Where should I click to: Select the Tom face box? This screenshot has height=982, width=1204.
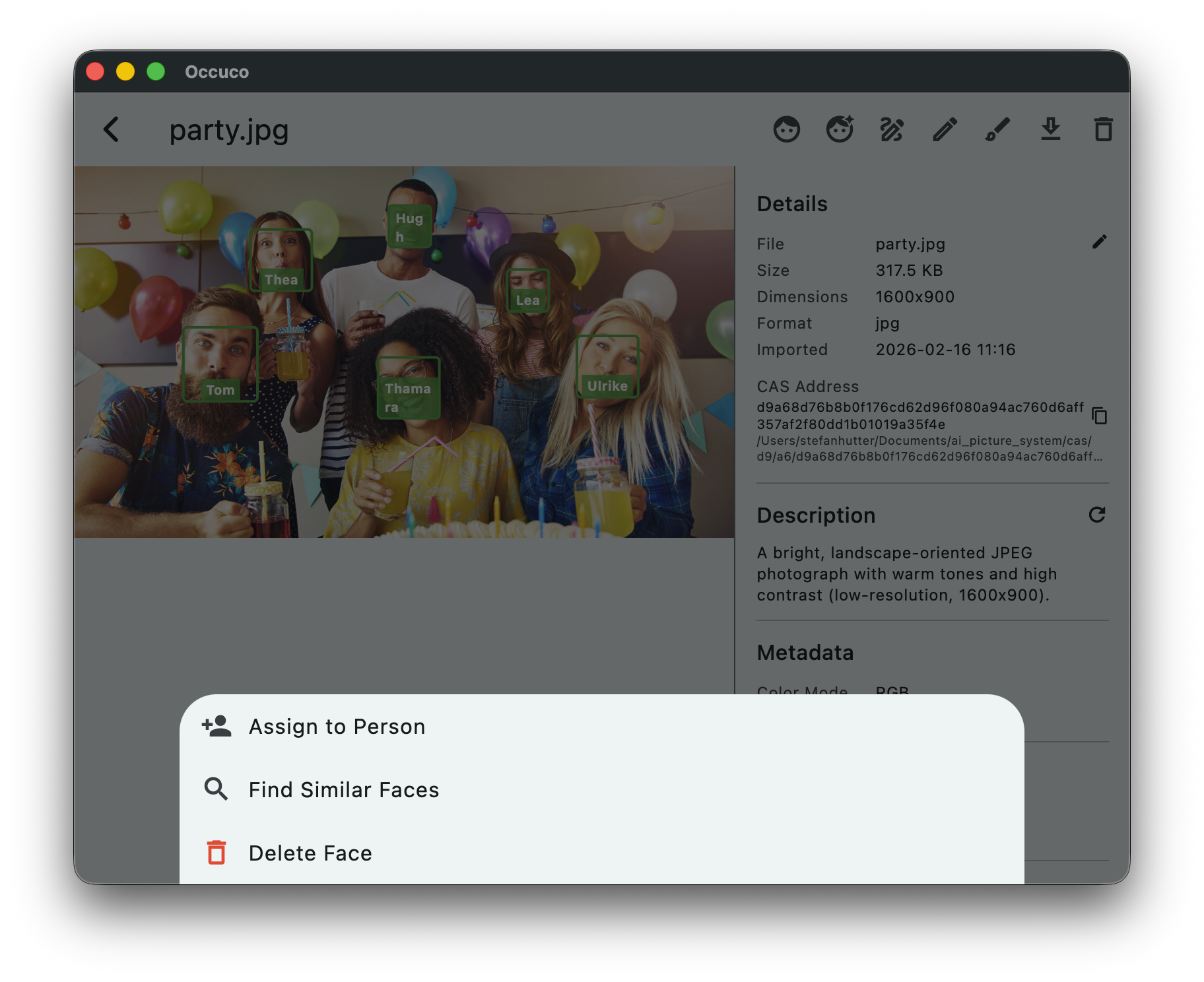tap(220, 364)
